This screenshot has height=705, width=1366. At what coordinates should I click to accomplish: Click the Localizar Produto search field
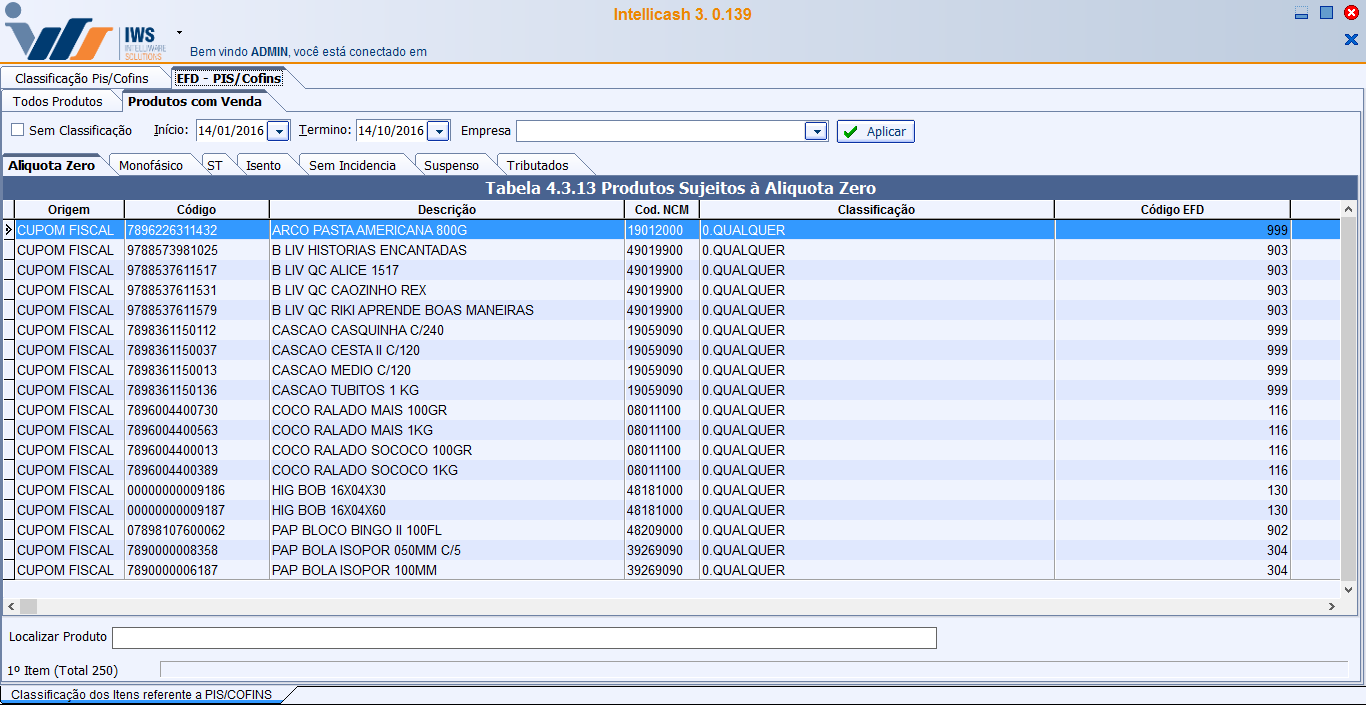click(524, 638)
